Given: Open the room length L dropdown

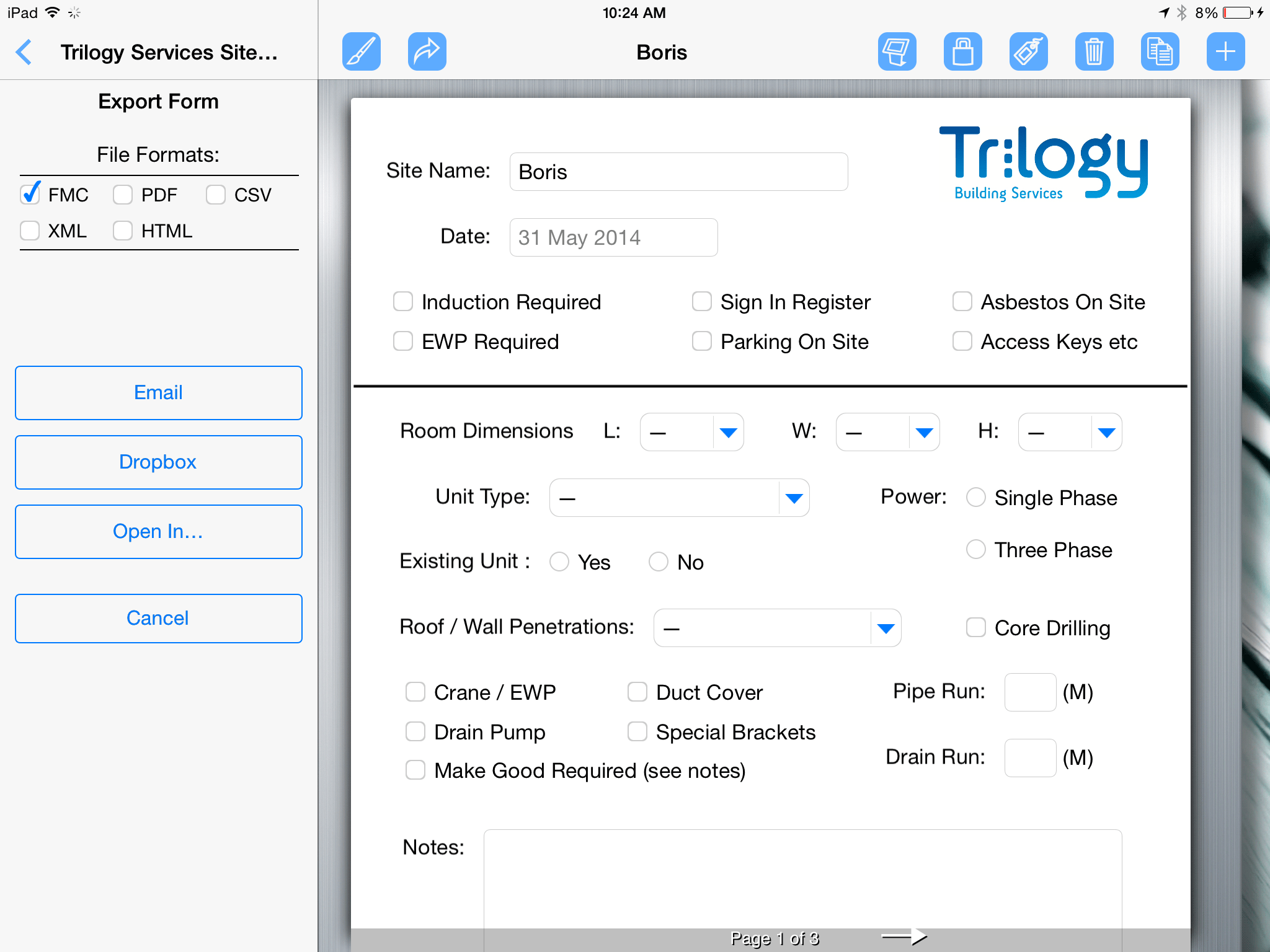Looking at the screenshot, I should pos(728,432).
